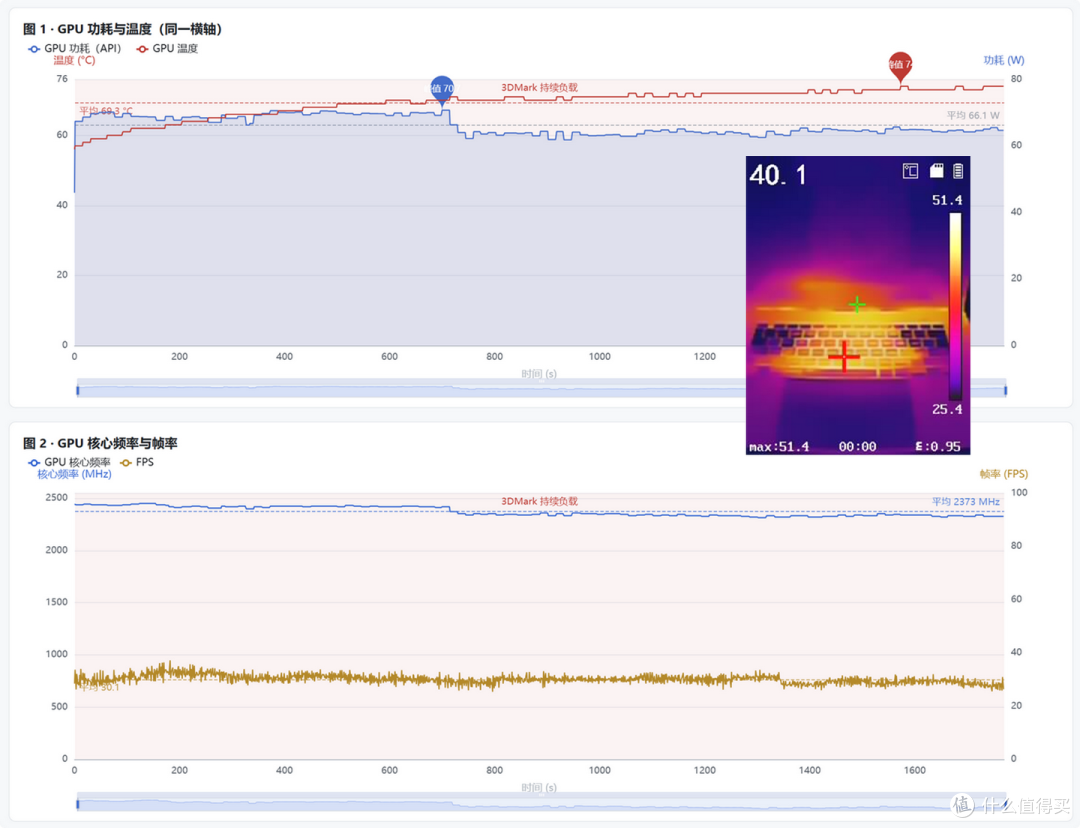Toggle the GPU 核心频率 legend series
Screen dimensions: 1080x828
(x=69, y=462)
